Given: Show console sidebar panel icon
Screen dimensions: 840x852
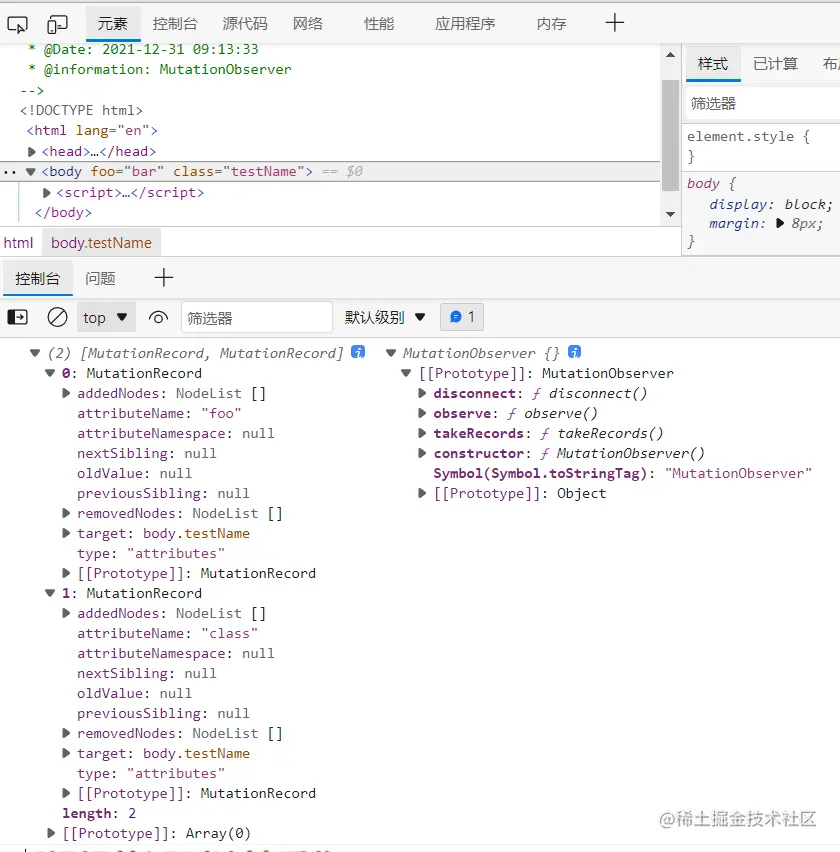Looking at the screenshot, I should tap(17, 317).
